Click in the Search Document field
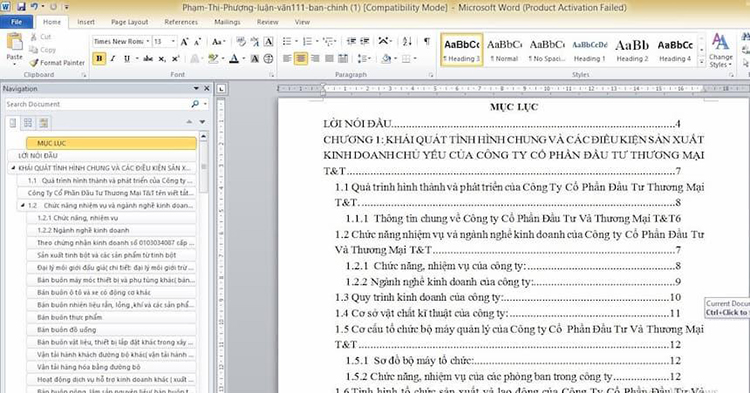 (98, 104)
